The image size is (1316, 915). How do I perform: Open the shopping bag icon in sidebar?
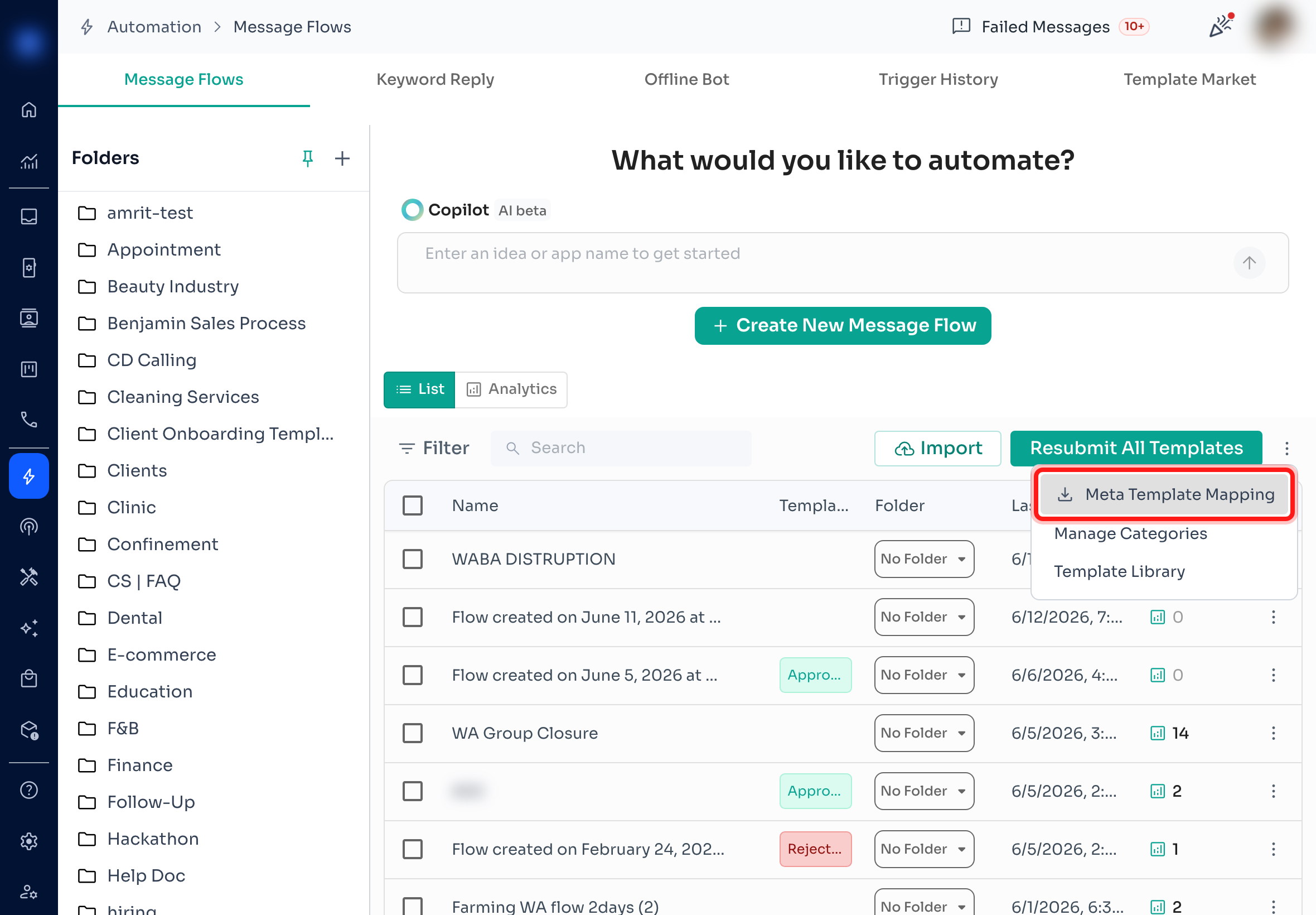(28, 679)
